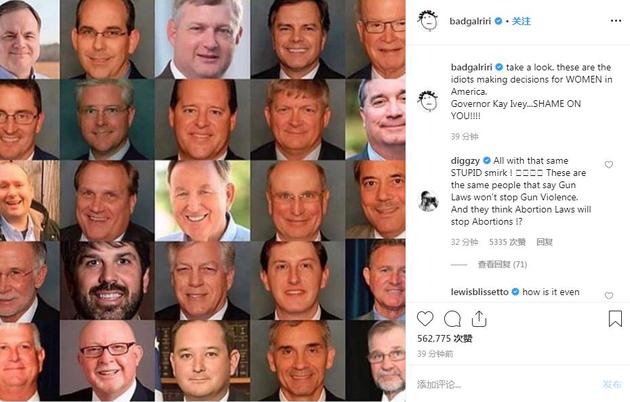Viewport: 630px width, 402px height.
Task: Like diggzy's comment with its small heart
Action: (608, 164)
